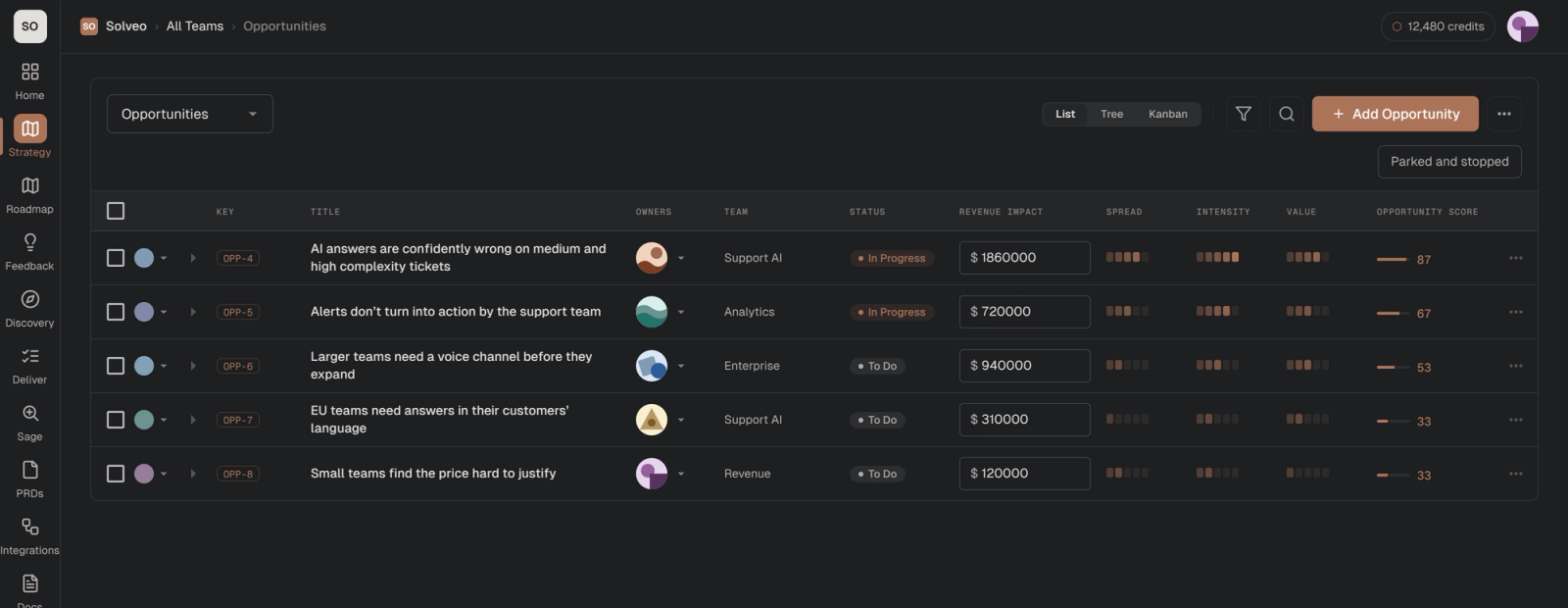Toggle the select-all checkbox in header

116,211
